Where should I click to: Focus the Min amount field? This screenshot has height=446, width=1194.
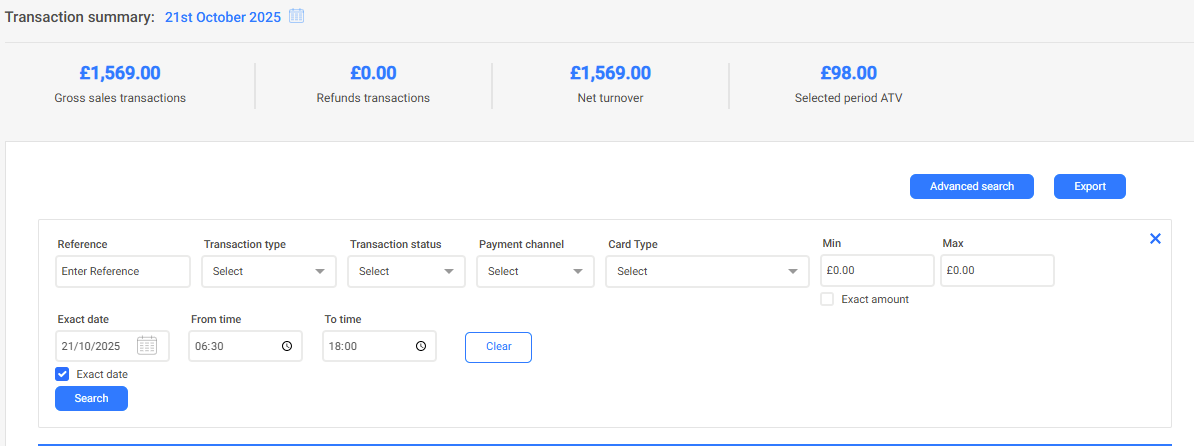[x=876, y=271]
